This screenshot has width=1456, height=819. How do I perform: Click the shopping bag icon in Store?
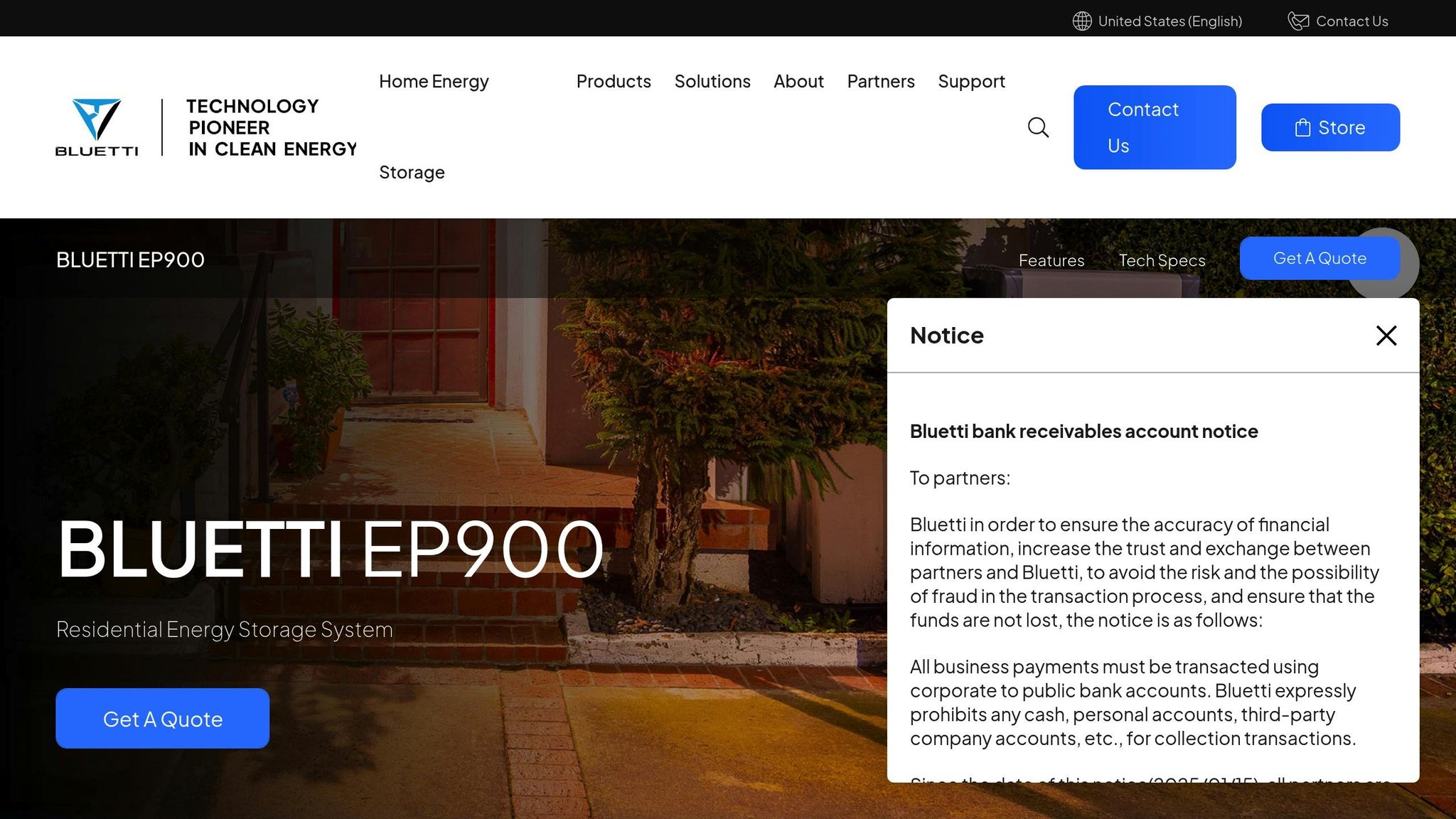pos(1302,127)
